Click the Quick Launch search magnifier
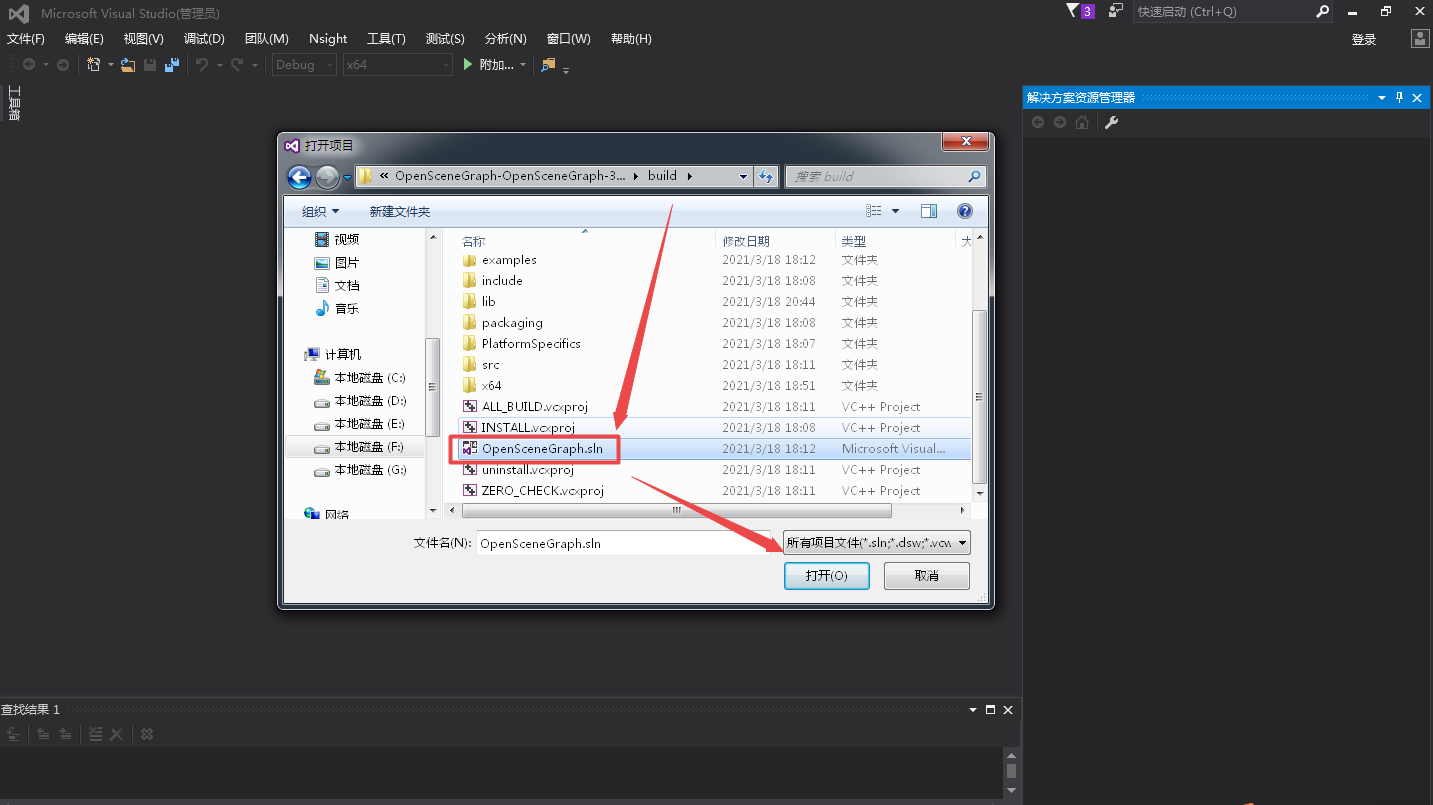The width and height of the screenshot is (1433, 805). click(1323, 12)
